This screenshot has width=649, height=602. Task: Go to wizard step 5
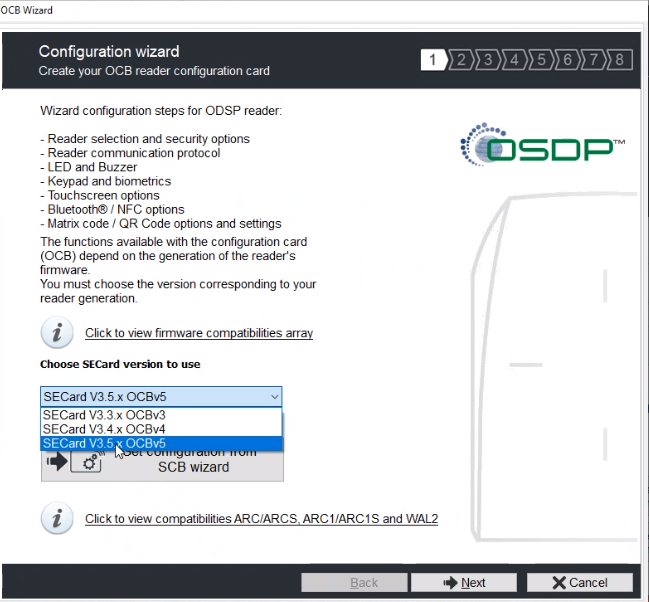point(541,60)
